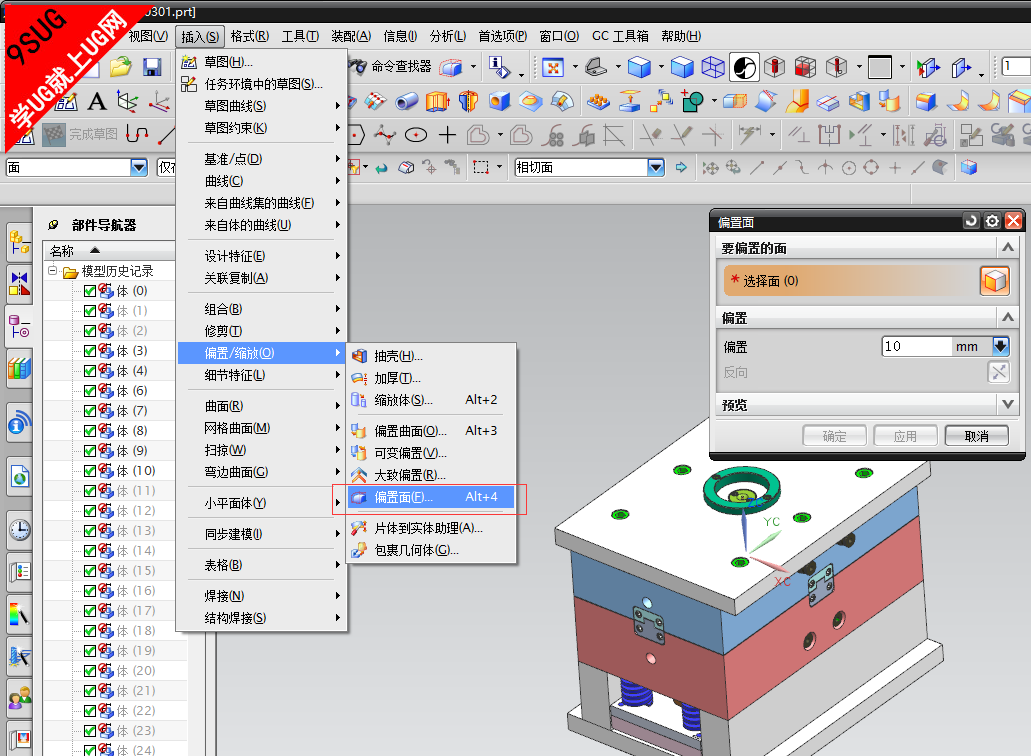Select the ellipse sketch tool

pyautogui.click(x=416, y=135)
